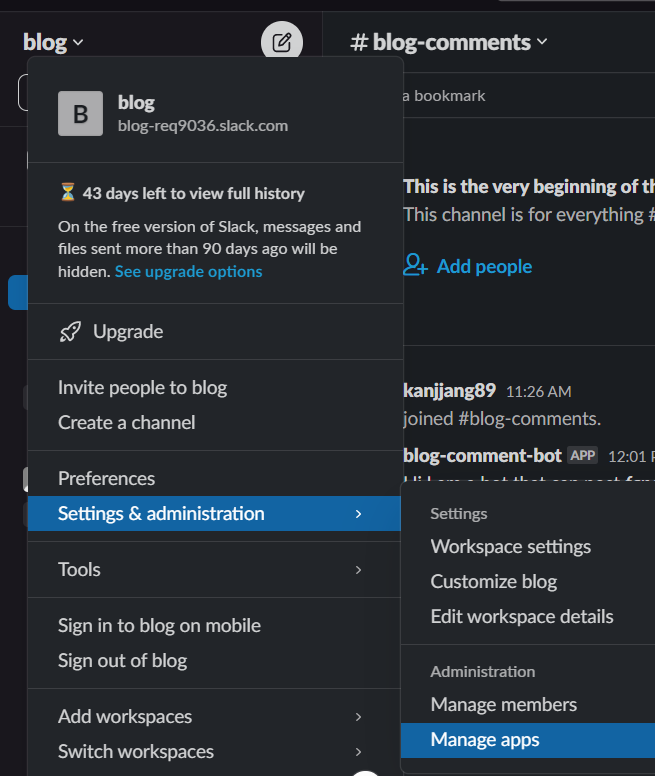This screenshot has height=776, width=655.
Task: Open the blog workspace name dropdown
Action: click(53, 42)
